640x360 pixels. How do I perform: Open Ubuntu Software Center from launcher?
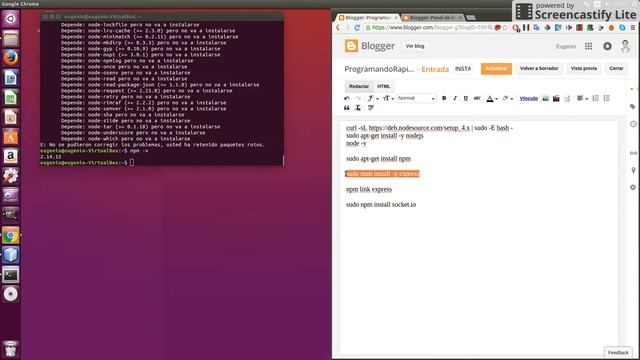[11, 136]
